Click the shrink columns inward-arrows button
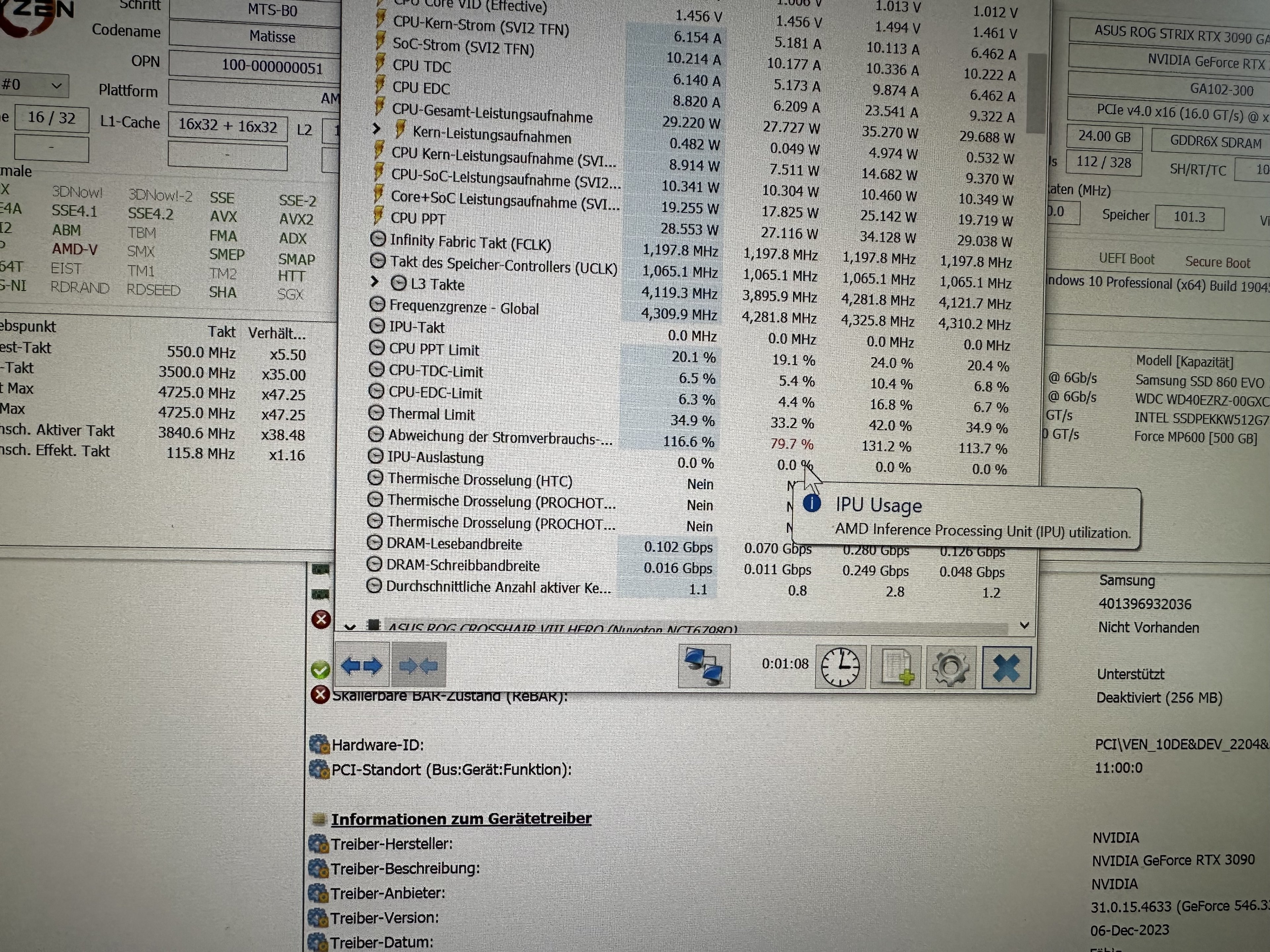Image resolution: width=1270 pixels, height=952 pixels. click(x=418, y=666)
